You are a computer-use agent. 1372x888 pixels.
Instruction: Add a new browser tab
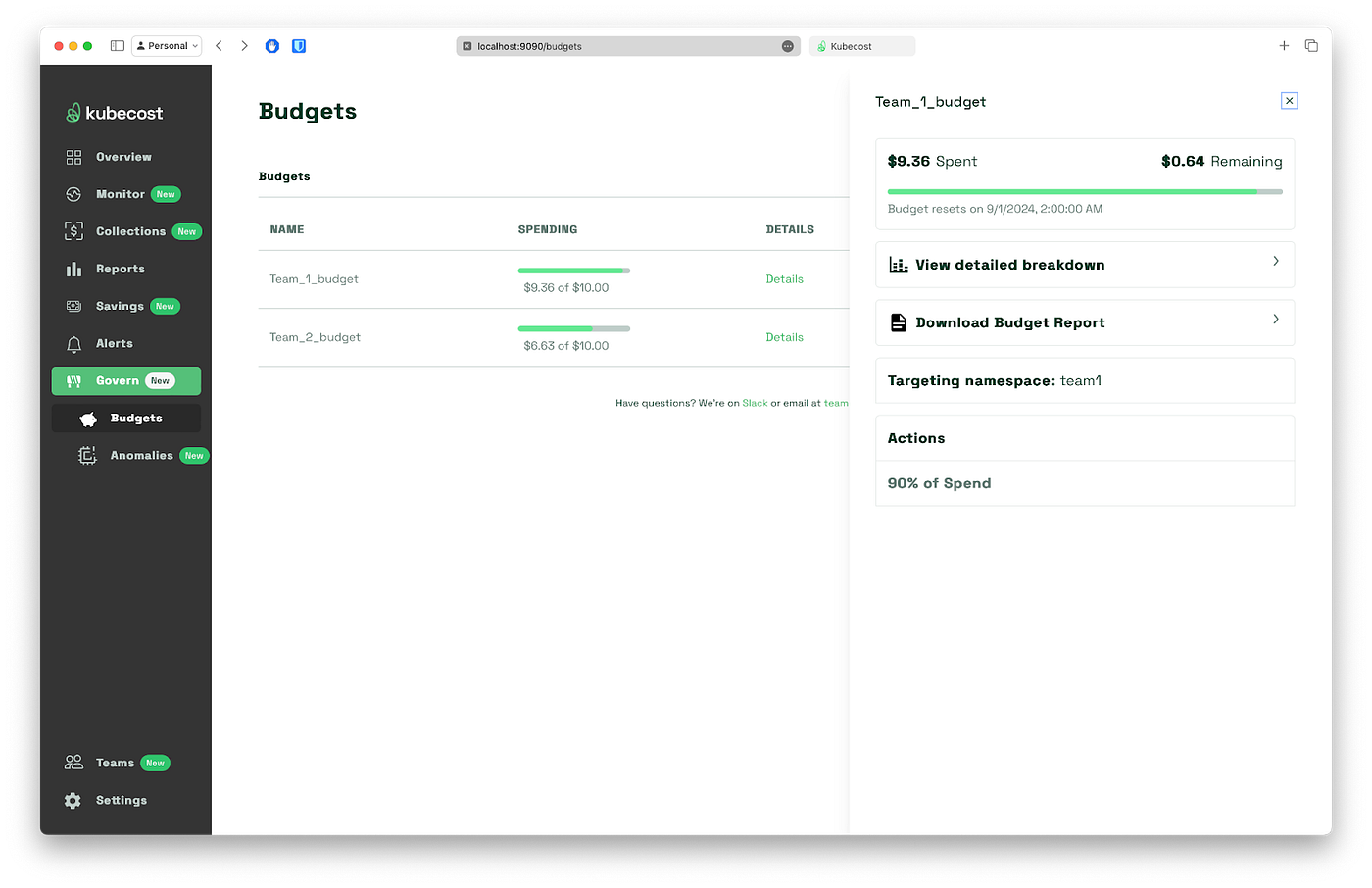(x=1284, y=46)
